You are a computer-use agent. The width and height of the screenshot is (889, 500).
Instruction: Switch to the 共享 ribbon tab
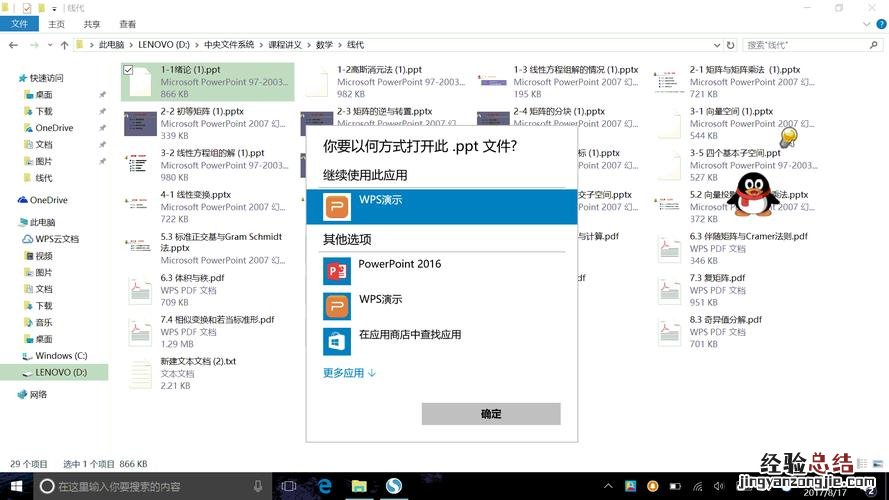(x=92, y=24)
